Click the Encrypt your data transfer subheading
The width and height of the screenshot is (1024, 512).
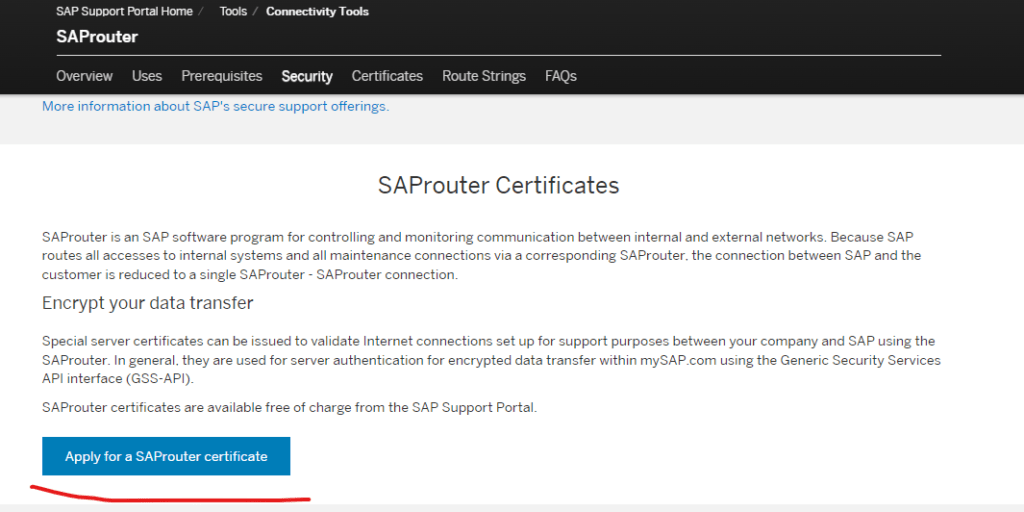coord(147,303)
